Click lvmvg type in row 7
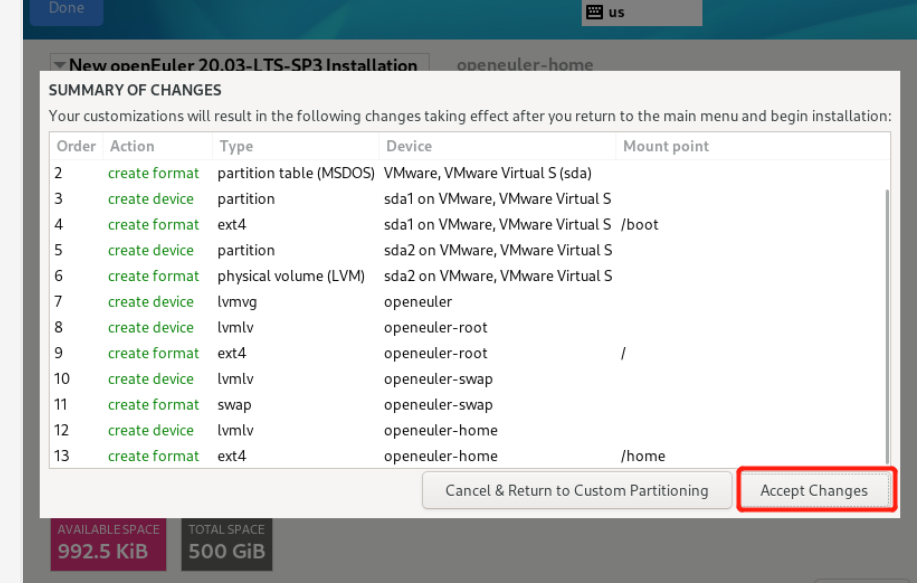917x583 pixels. [x=237, y=302]
